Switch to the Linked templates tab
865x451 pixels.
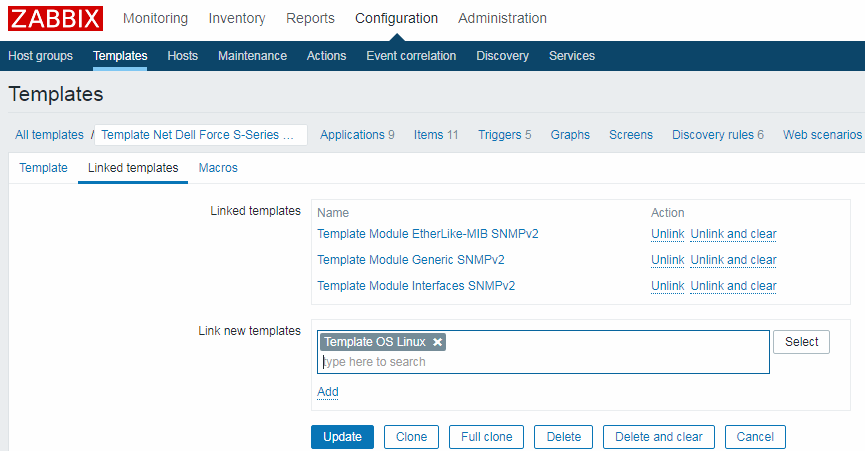tap(133, 168)
